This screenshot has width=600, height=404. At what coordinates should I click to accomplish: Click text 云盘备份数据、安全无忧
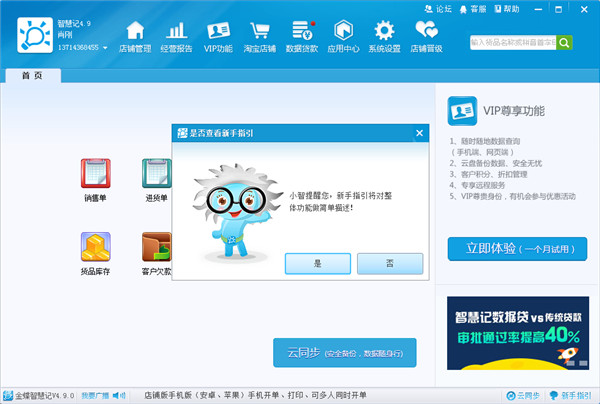501,163
